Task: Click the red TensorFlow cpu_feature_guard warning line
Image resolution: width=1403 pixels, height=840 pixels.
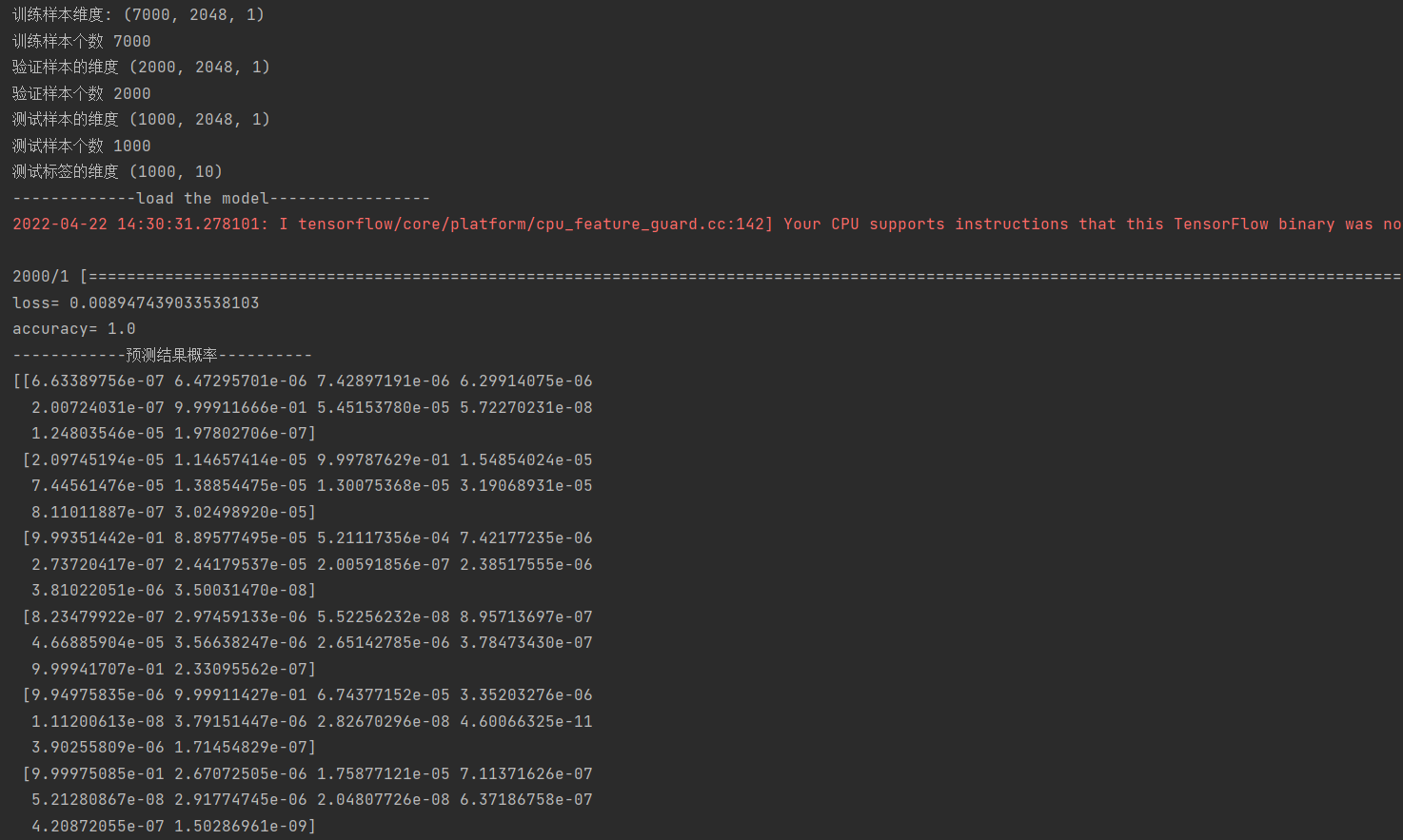Action: point(707,225)
